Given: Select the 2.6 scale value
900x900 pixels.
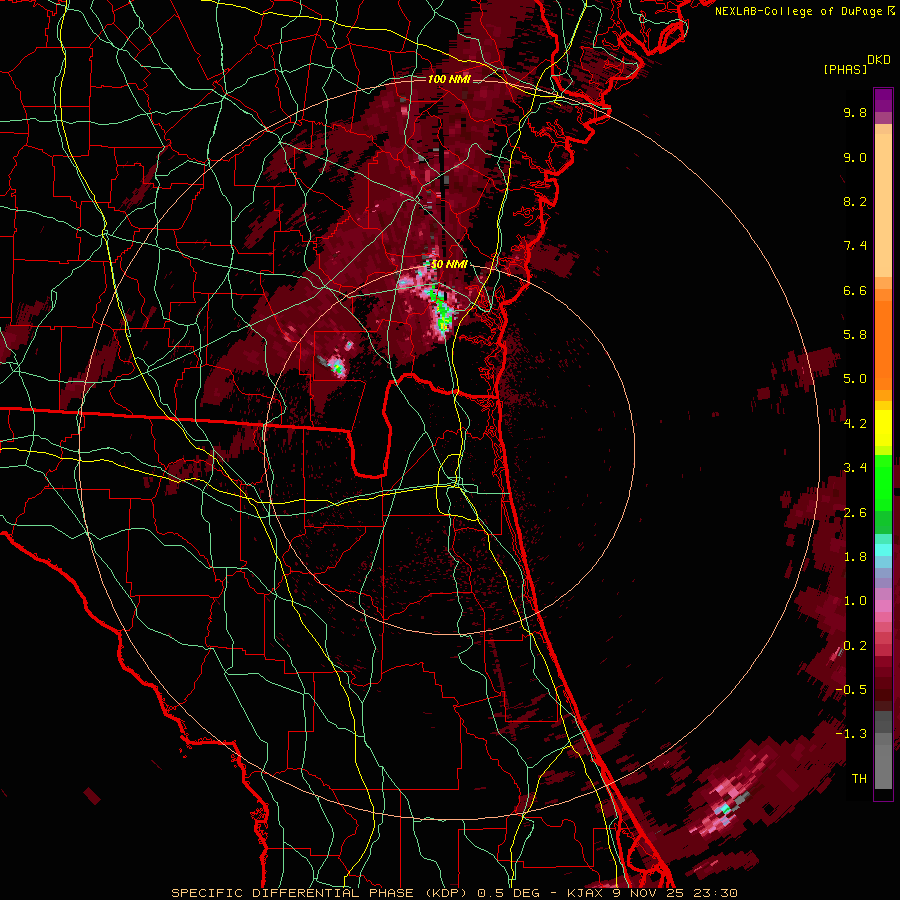Looking at the screenshot, I should 855,513.
